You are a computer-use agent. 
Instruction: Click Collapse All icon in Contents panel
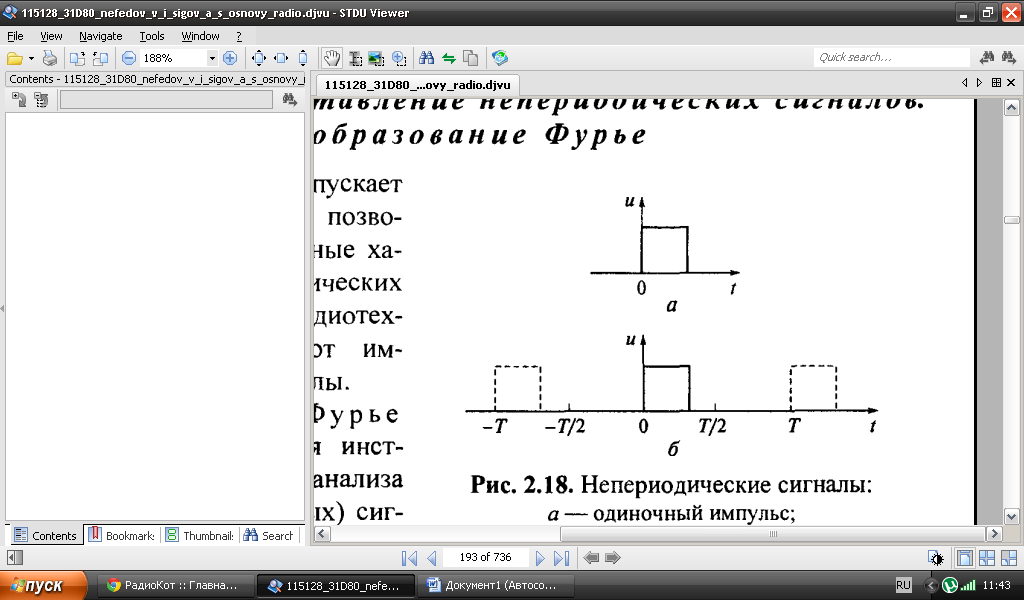point(41,99)
